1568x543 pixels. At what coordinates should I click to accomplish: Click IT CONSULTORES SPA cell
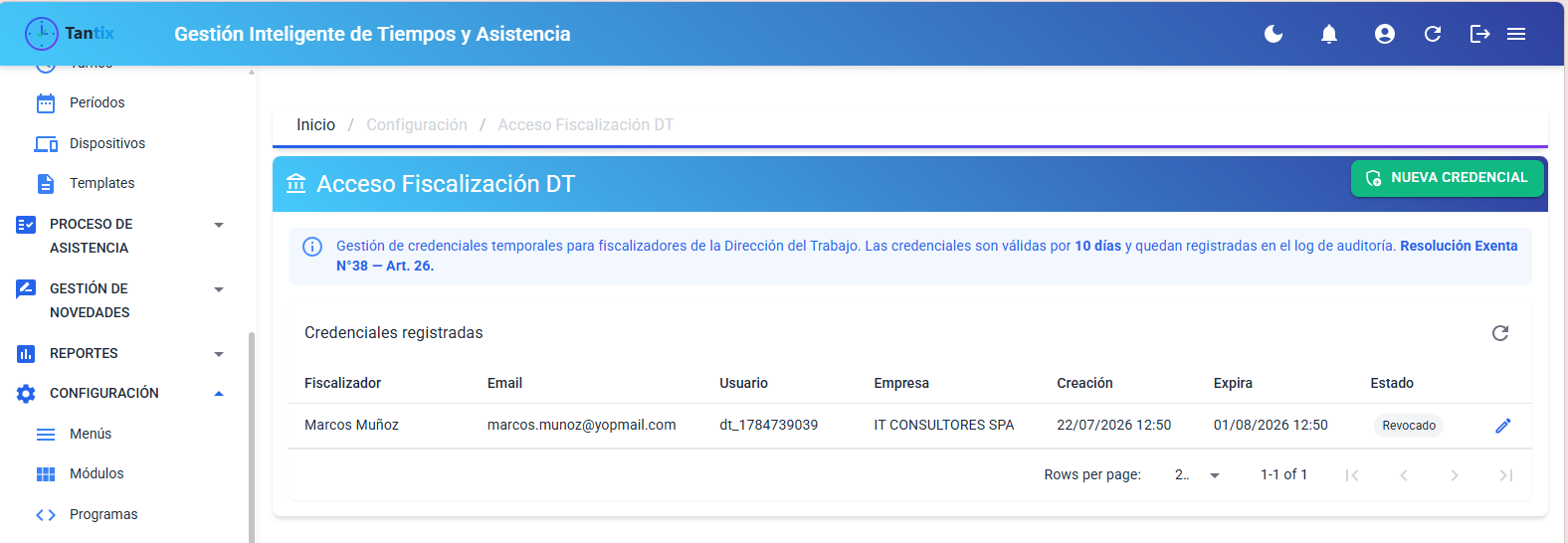point(944,426)
